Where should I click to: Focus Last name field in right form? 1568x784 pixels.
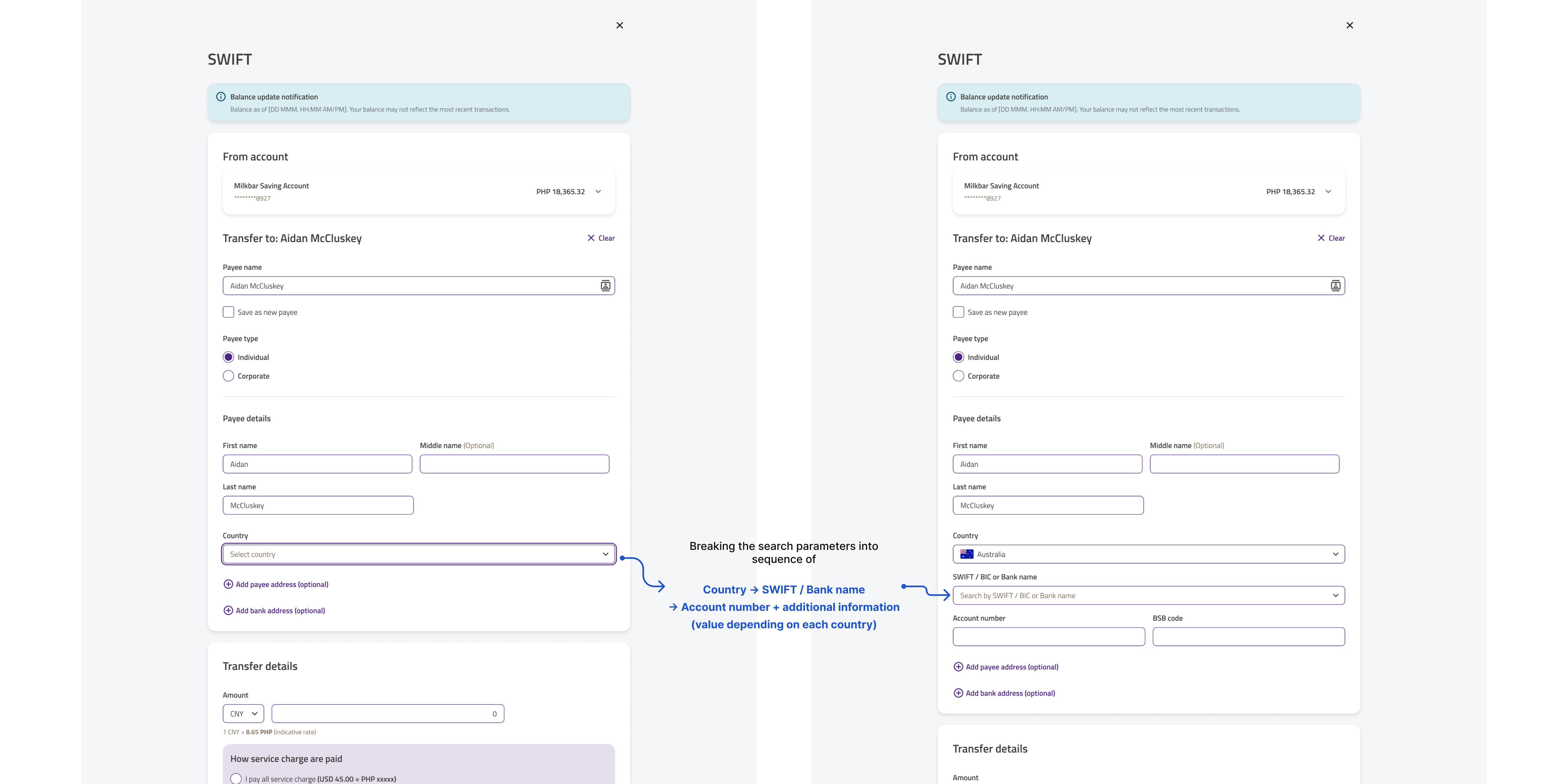click(x=1048, y=506)
